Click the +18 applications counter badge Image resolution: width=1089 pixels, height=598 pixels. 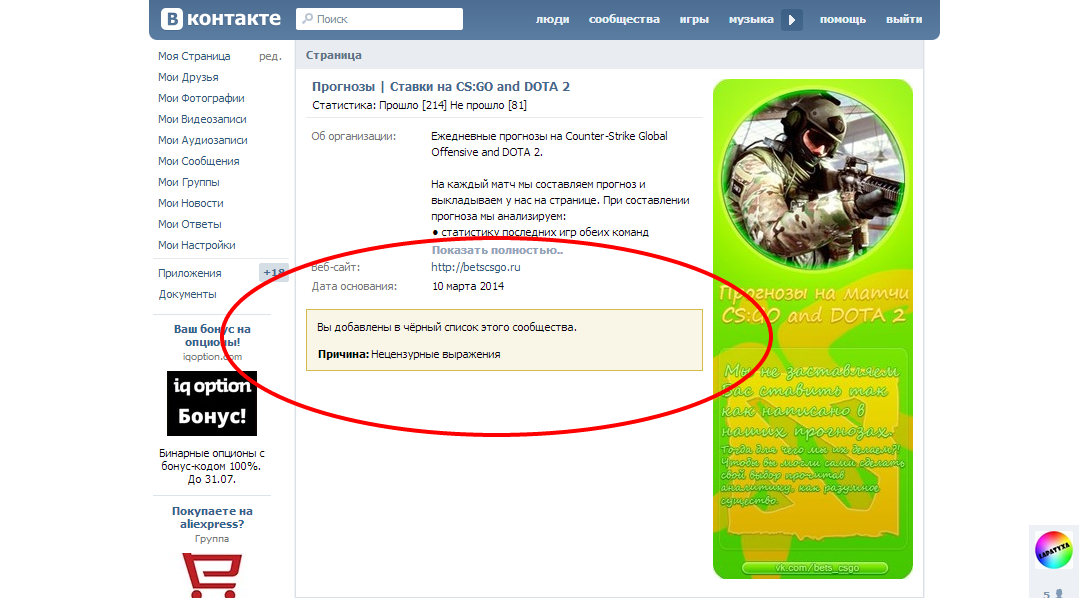[272, 273]
